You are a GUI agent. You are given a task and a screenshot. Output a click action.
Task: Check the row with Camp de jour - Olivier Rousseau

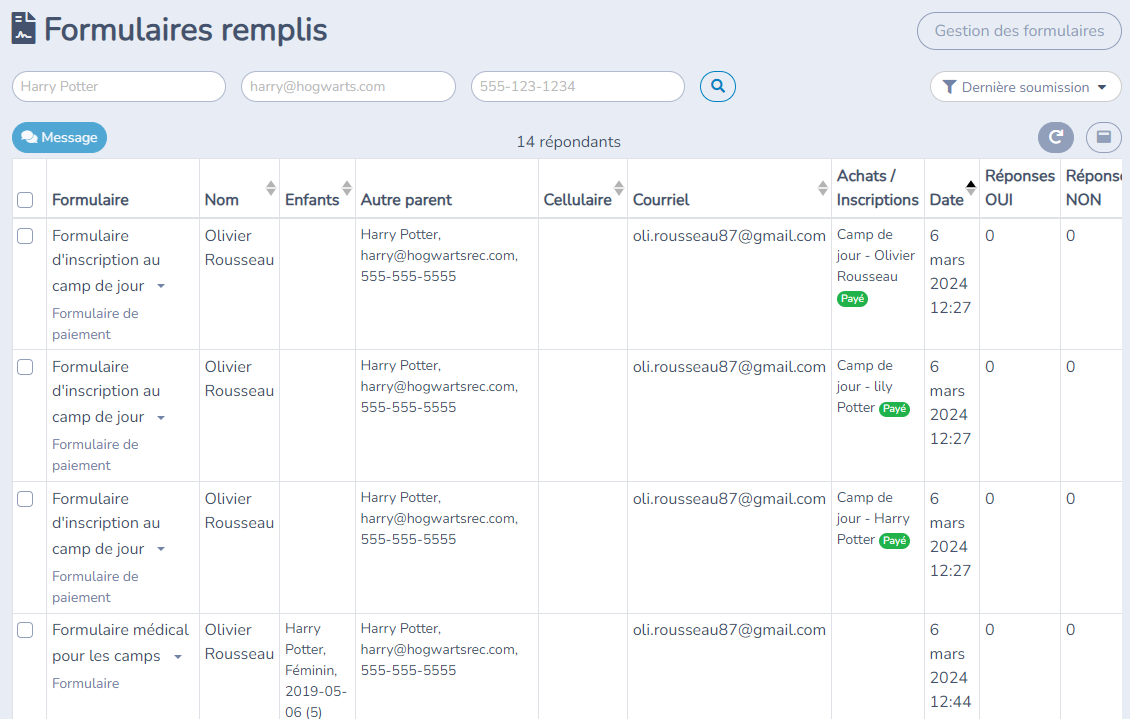point(25,236)
